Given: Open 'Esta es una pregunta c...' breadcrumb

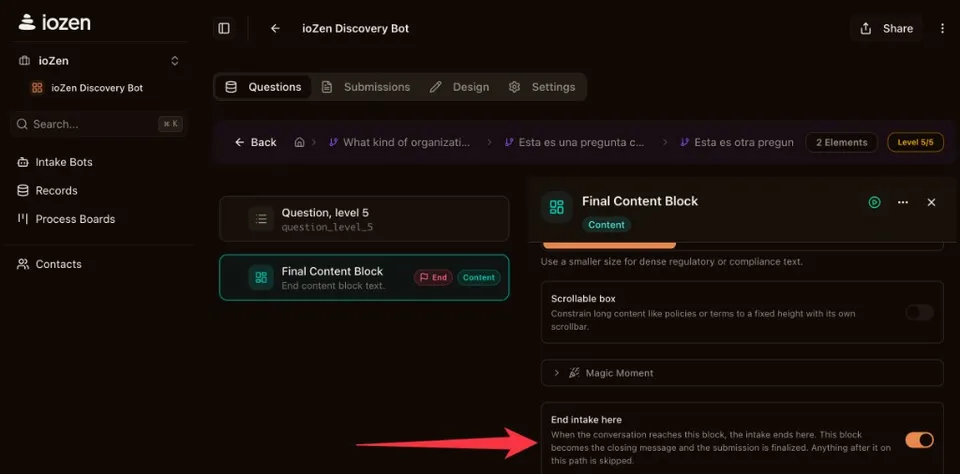Looking at the screenshot, I should click(574, 142).
